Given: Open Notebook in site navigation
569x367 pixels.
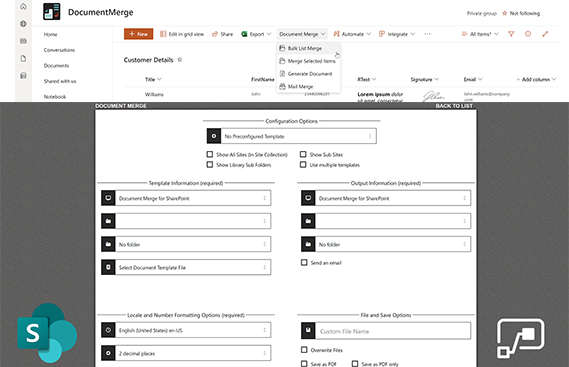Looking at the screenshot, I should pos(55,97).
